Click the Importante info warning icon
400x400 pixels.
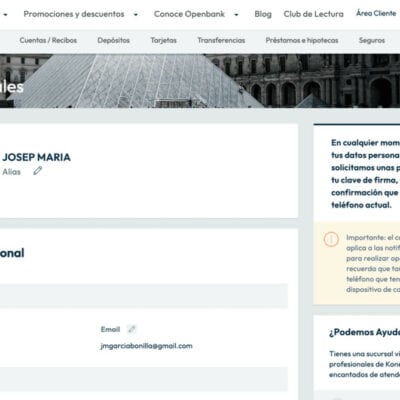tap(331, 239)
